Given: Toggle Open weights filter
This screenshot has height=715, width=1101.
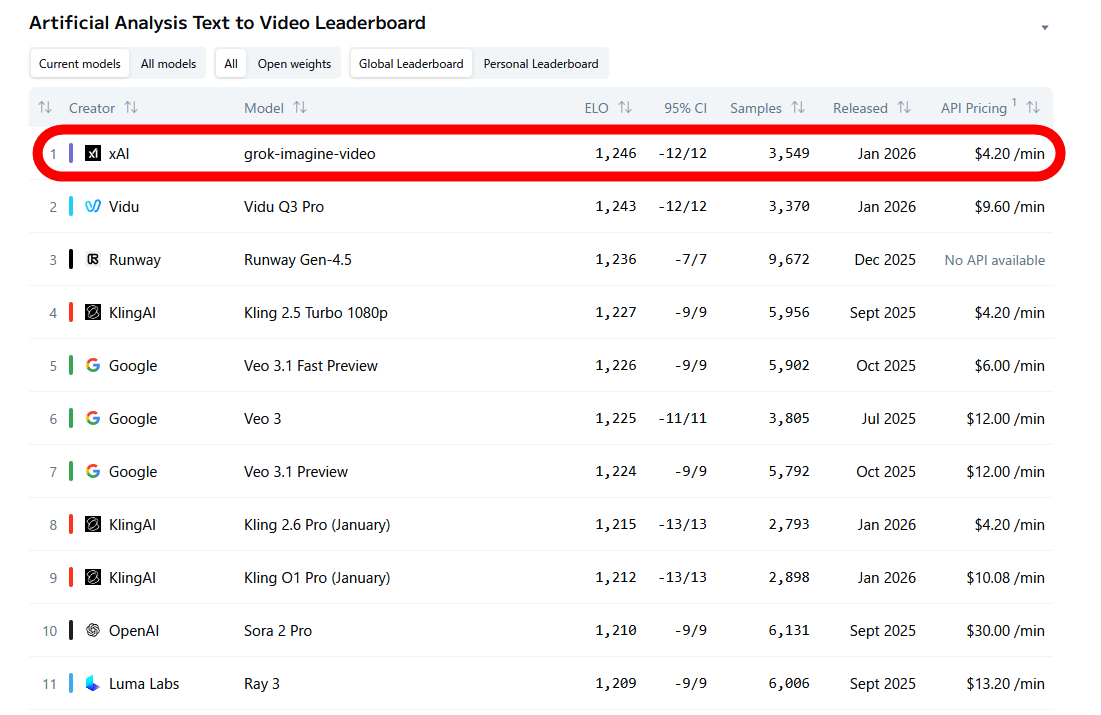Looking at the screenshot, I should tap(294, 64).
